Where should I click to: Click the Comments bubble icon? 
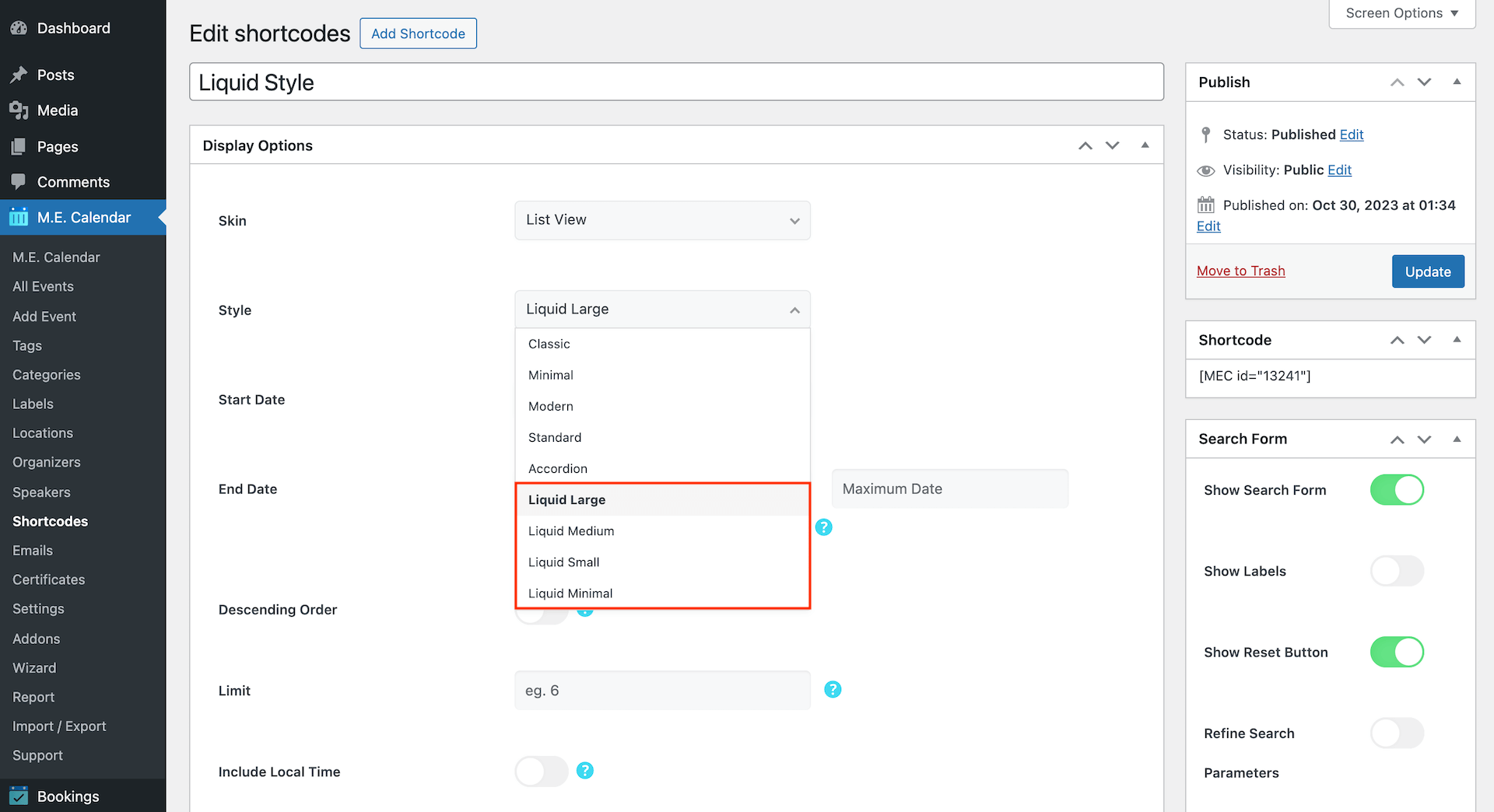(x=19, y=181)
